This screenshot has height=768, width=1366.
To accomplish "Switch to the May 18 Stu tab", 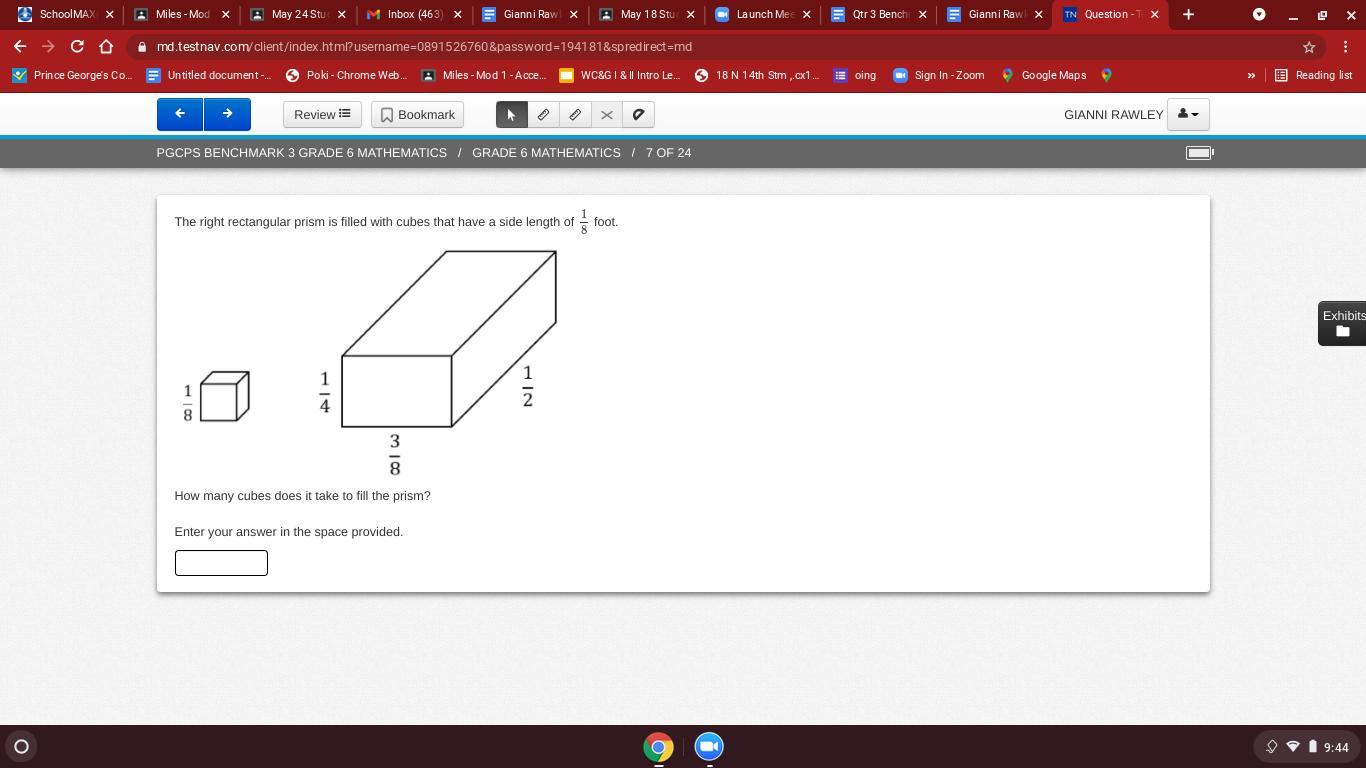I will [645, 14].
